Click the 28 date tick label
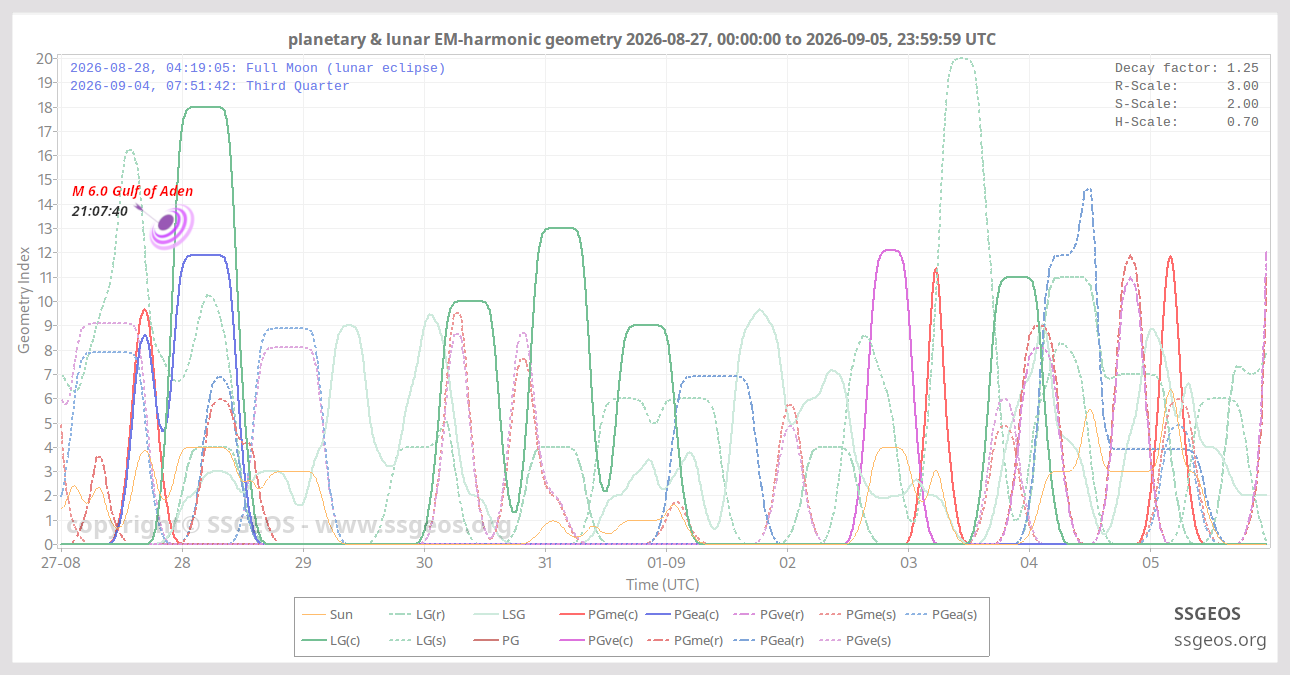 coord(182,563)
